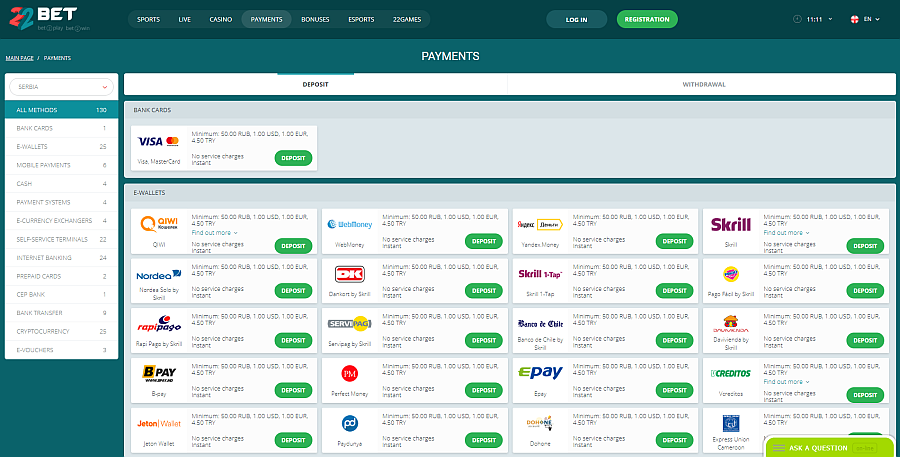The image size is (900, 457).
Task: Click the 22BET logo
Action: point(49,19)
